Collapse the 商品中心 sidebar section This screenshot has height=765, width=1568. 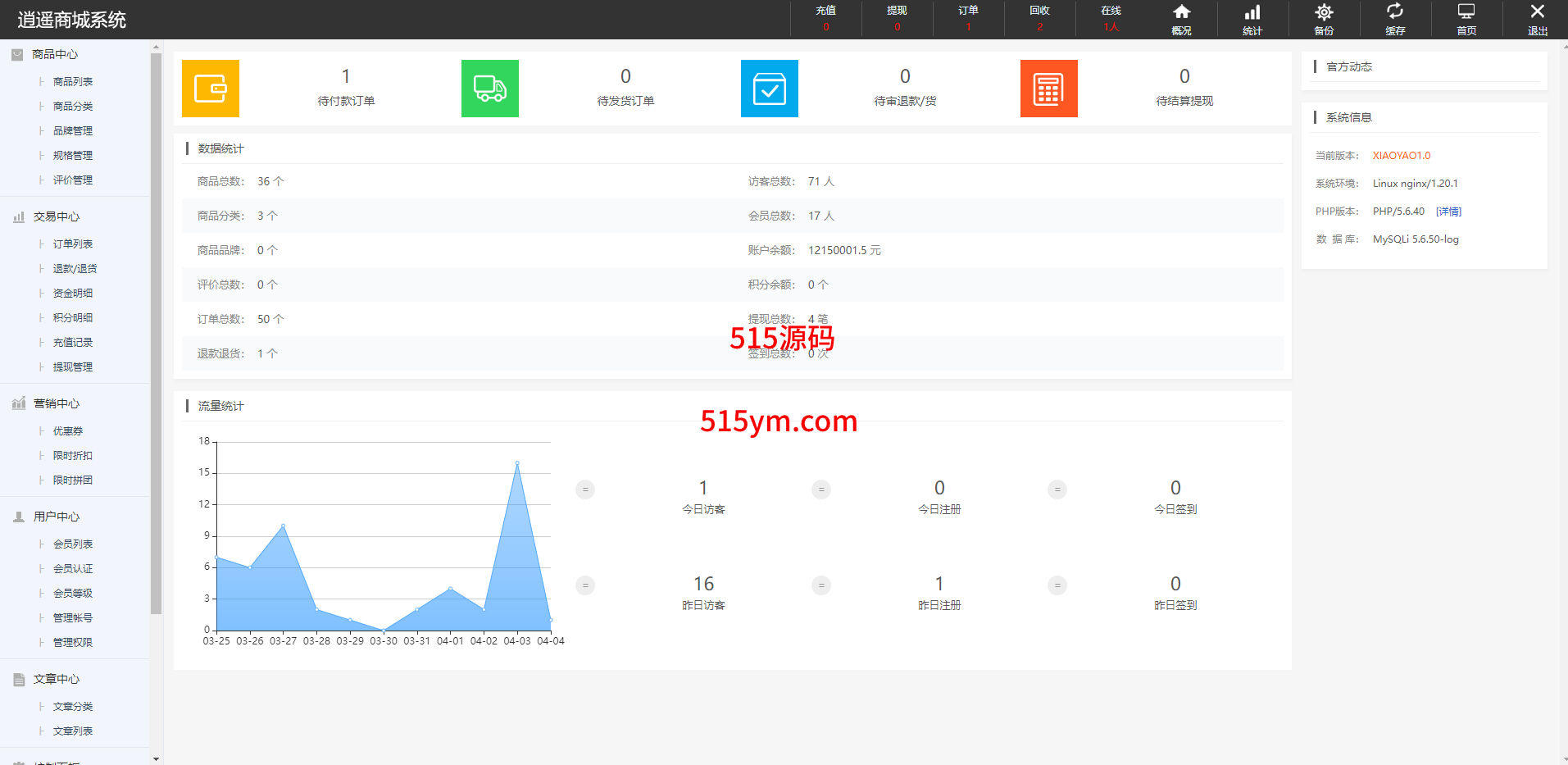click(55, 54)
